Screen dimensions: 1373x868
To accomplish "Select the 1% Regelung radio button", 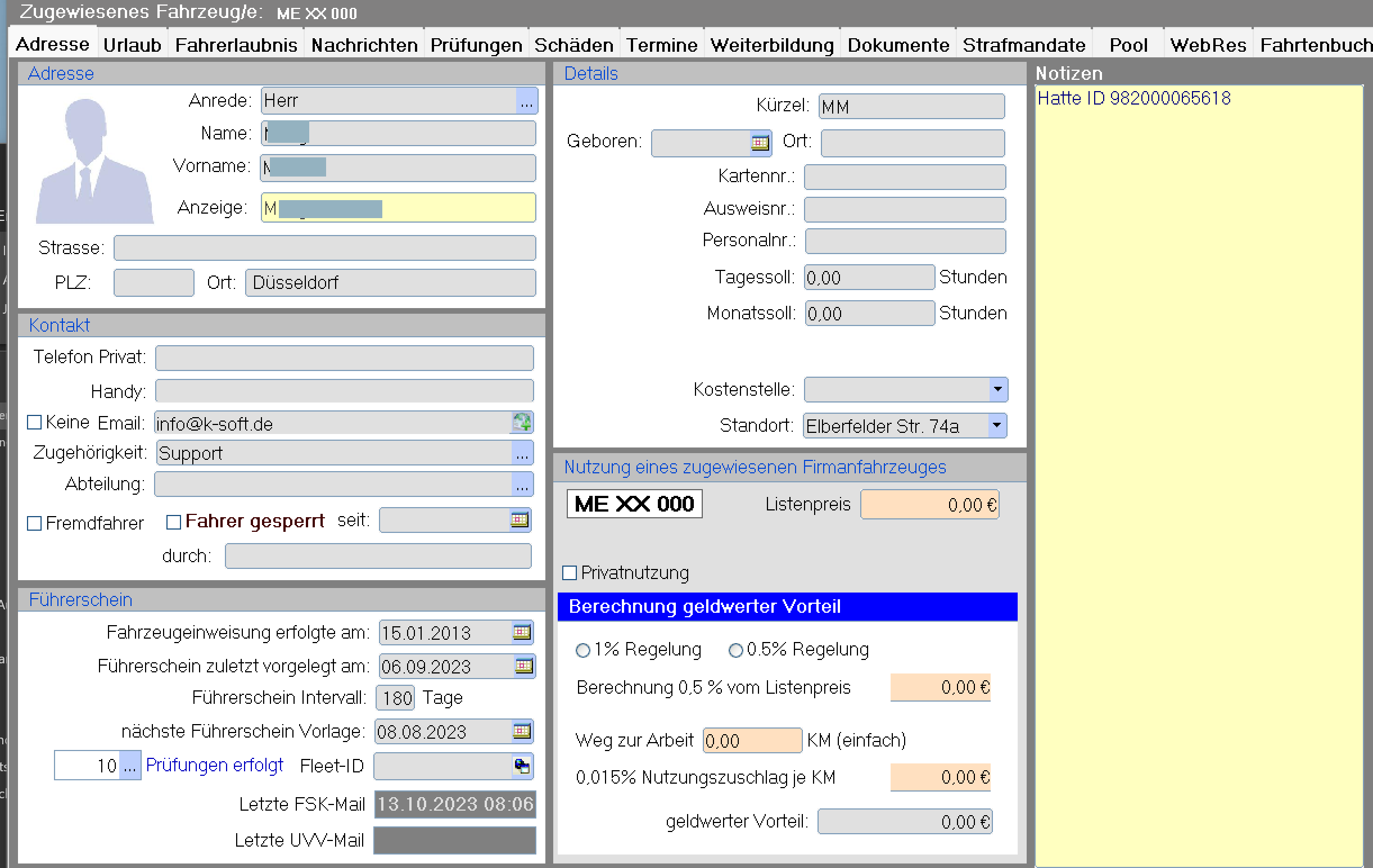I will (x=582, y=650).
